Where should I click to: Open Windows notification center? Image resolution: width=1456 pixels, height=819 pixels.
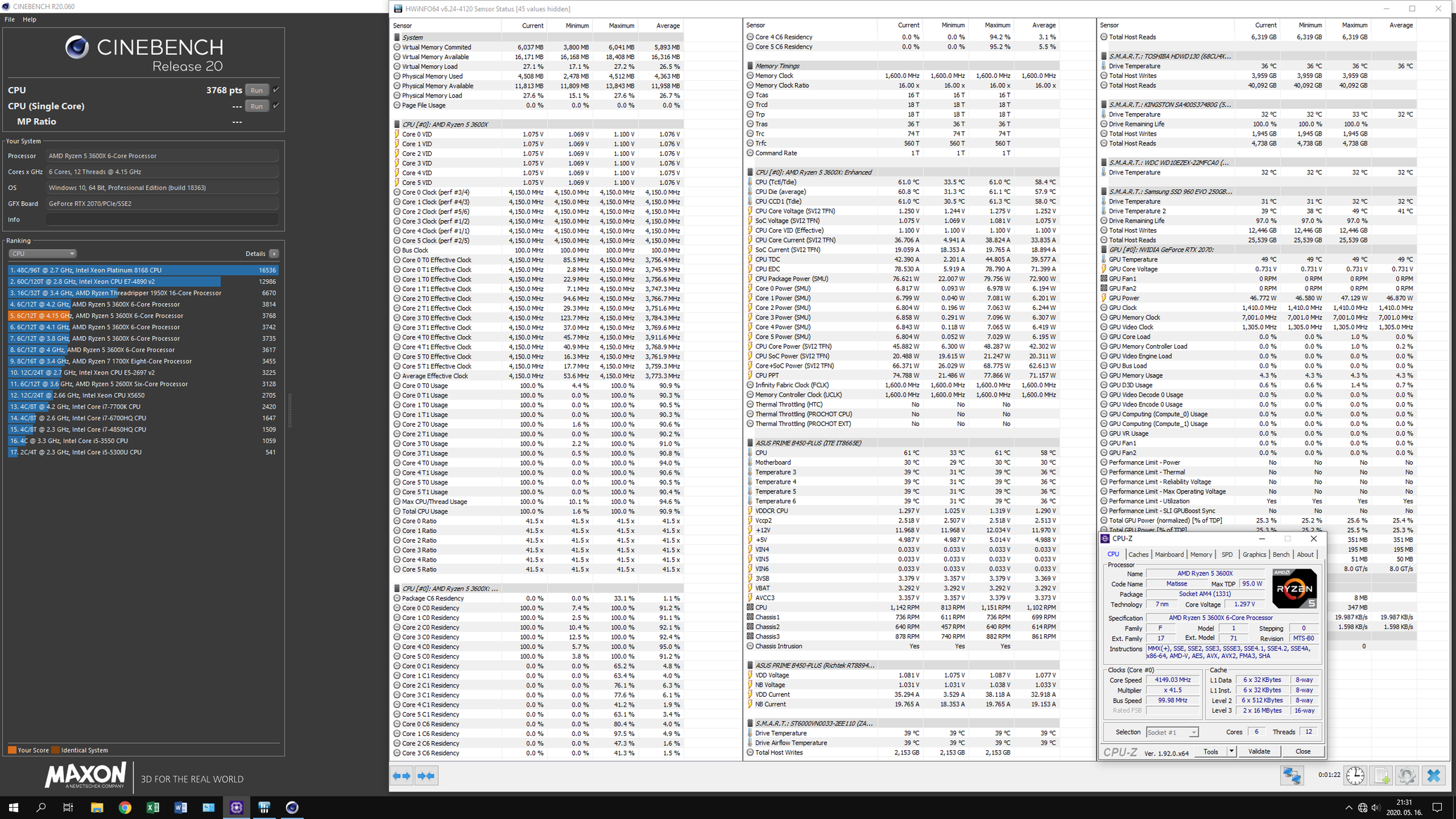(x=1438, y=807)
